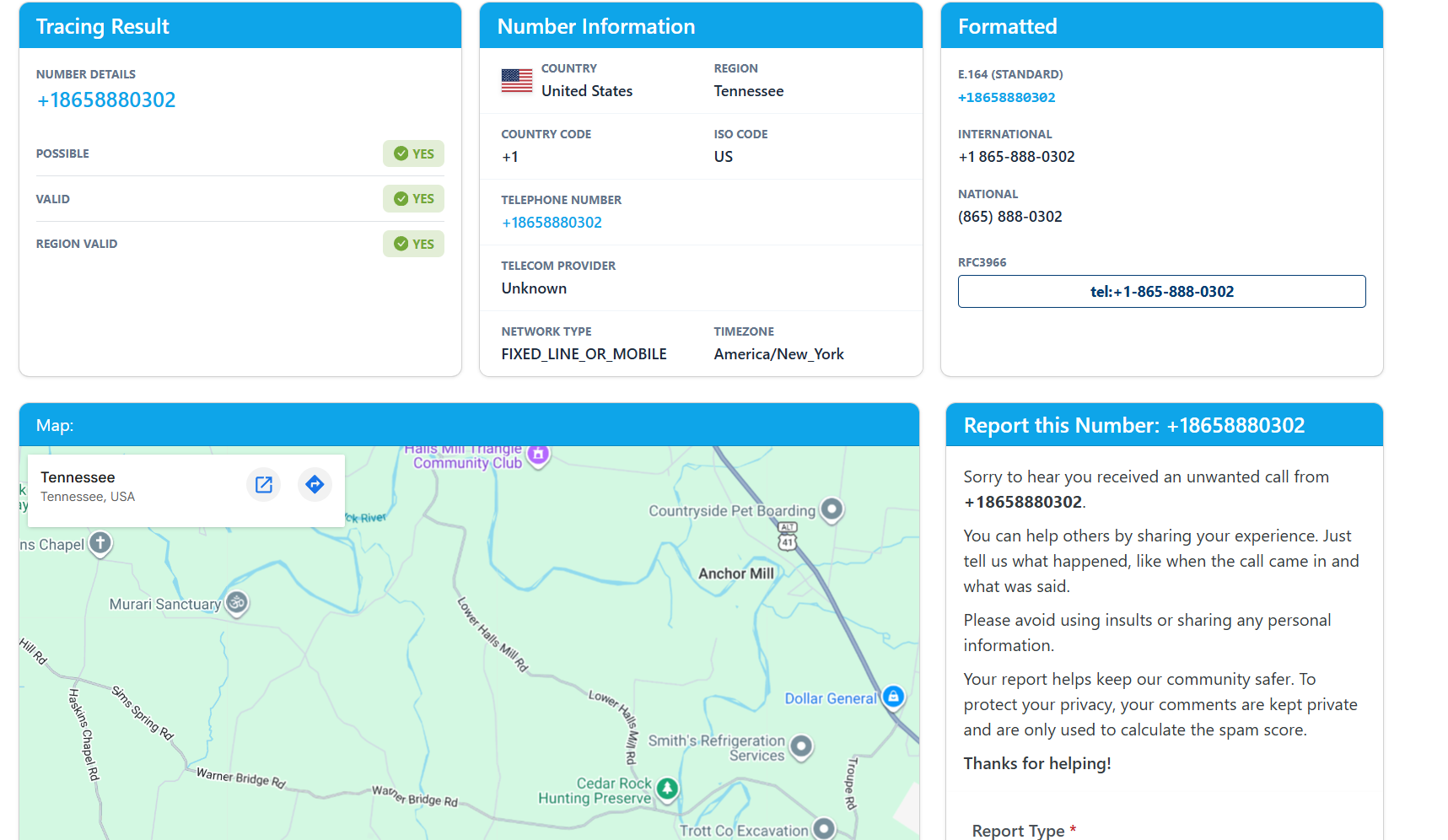Click the Dollar General shopping pin
The image size is (1448, 840).
[x=893, y=697]
